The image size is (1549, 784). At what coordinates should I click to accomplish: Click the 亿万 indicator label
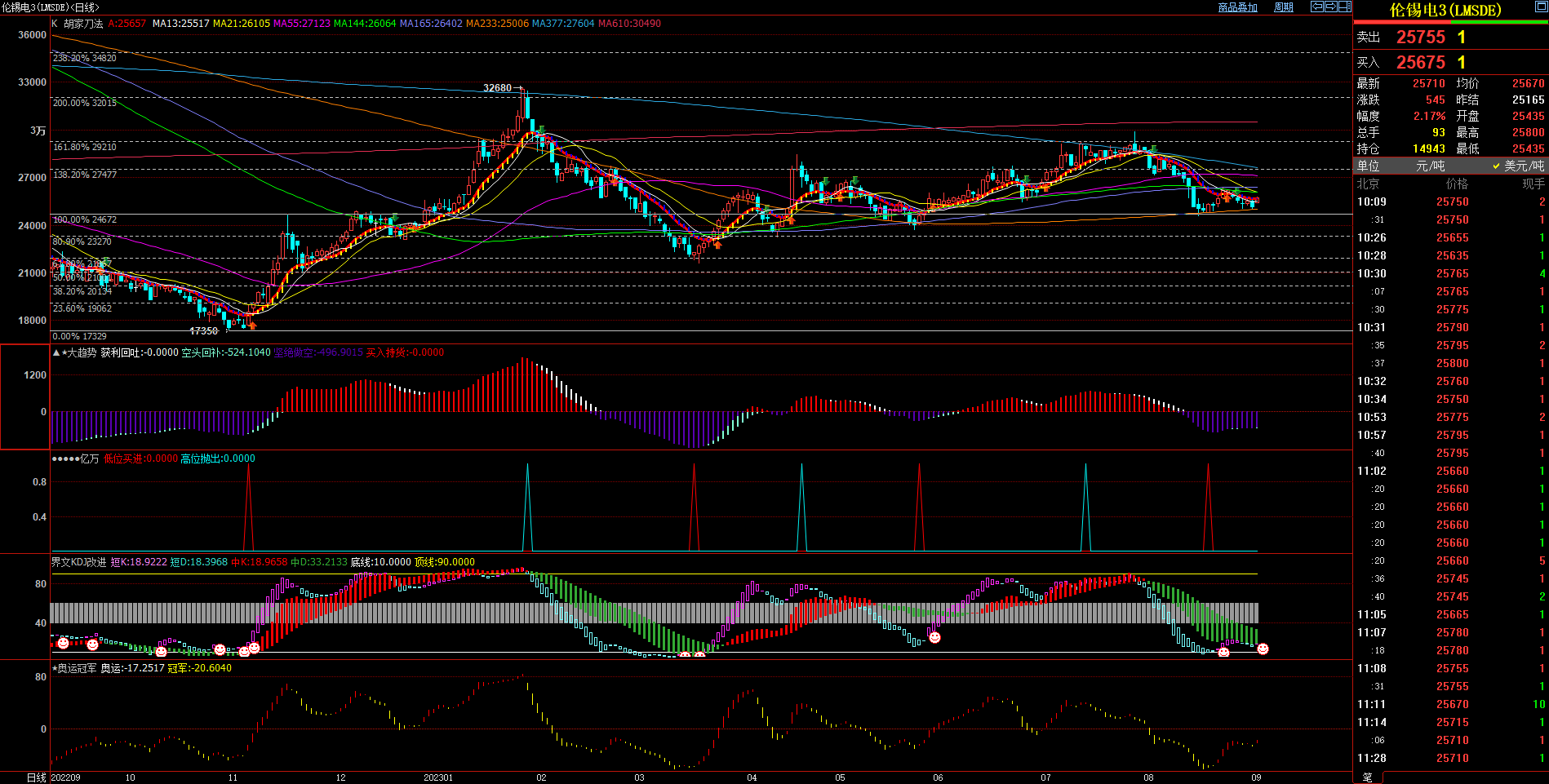(89, 458)
